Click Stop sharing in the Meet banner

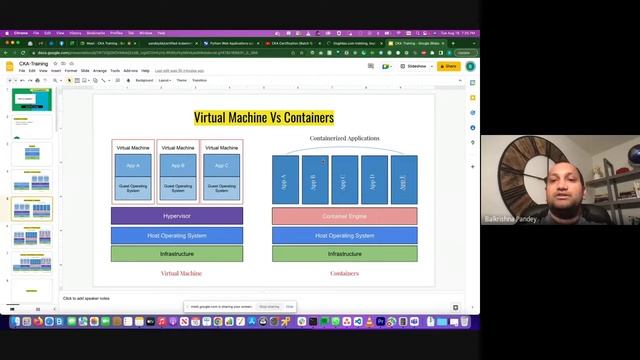(269, 307)
